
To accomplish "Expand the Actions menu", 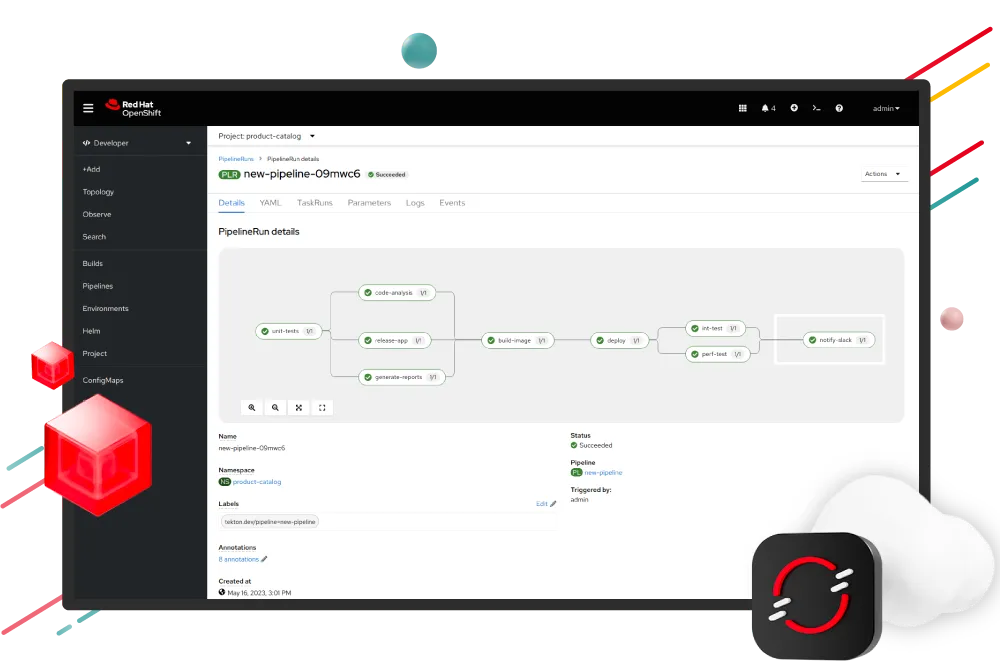I will (x=882, y=172).
